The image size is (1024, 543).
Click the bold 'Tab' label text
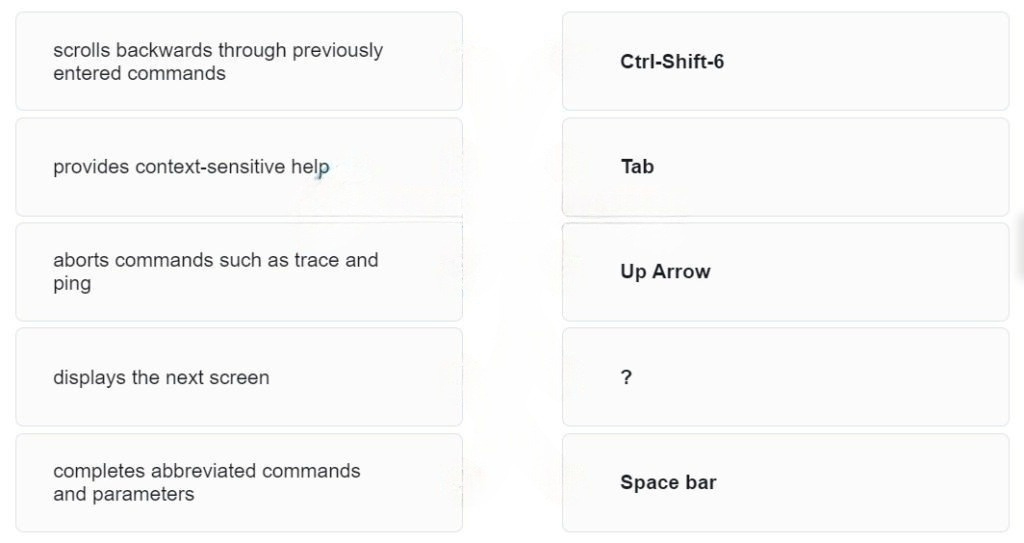pyautogui.click(x=637, y=167)
